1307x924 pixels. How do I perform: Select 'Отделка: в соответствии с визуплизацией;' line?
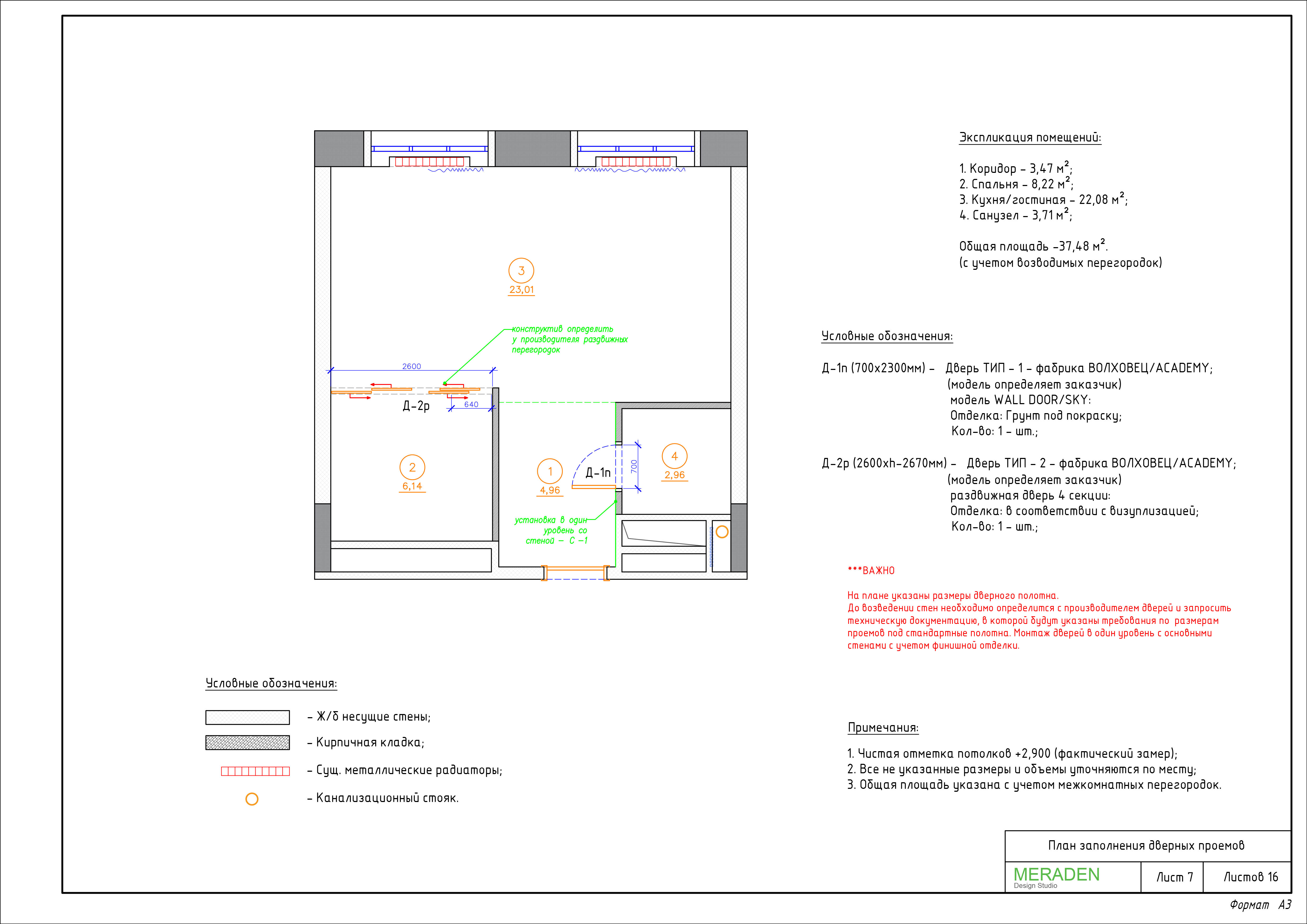click(x=1075, y=511)
